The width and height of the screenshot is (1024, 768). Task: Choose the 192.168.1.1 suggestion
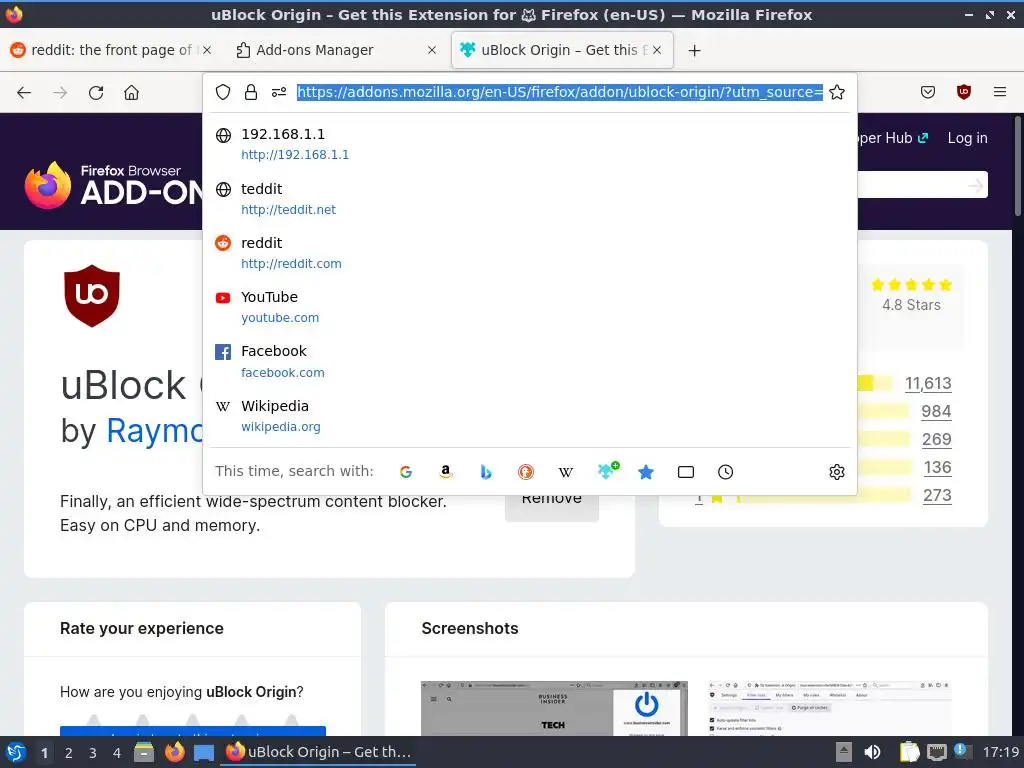point(530,144)
